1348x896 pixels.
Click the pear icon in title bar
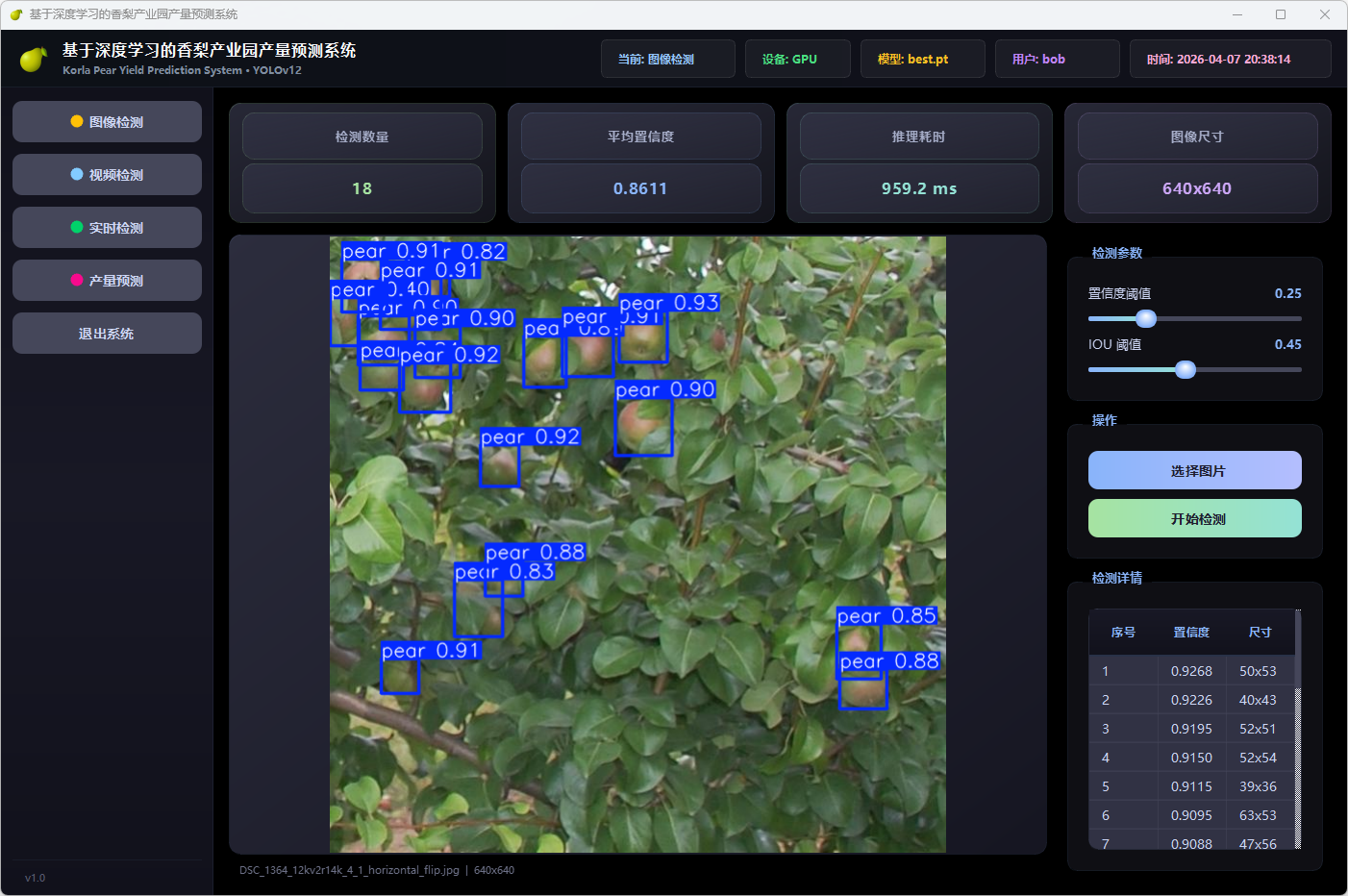[x=15, y=14]
